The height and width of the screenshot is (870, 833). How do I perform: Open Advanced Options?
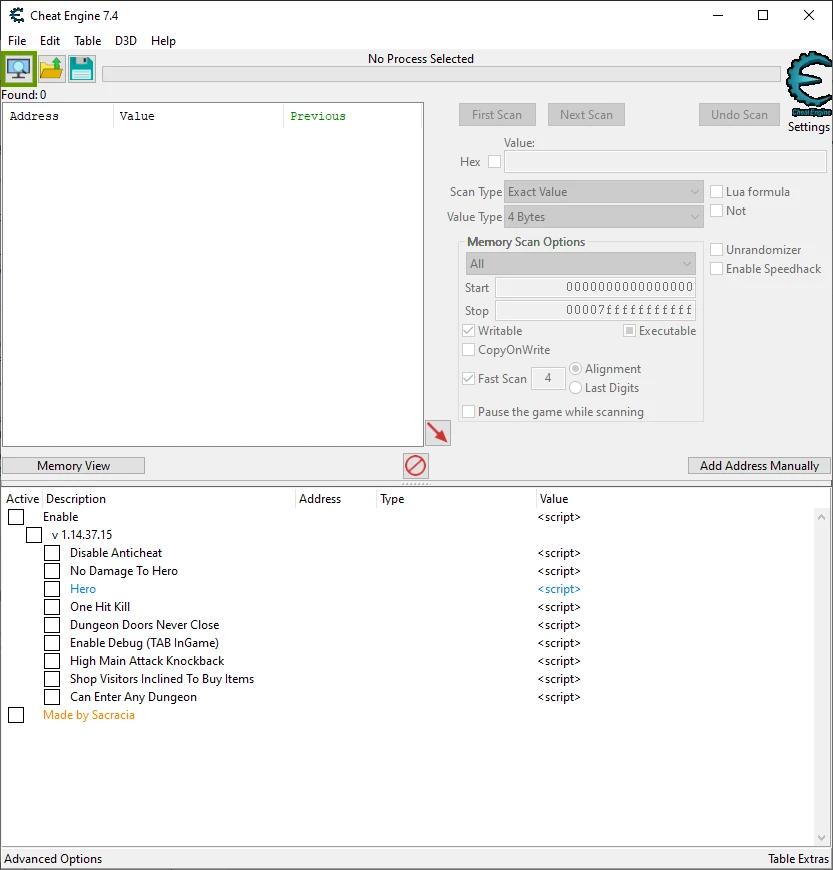(53, 858)
